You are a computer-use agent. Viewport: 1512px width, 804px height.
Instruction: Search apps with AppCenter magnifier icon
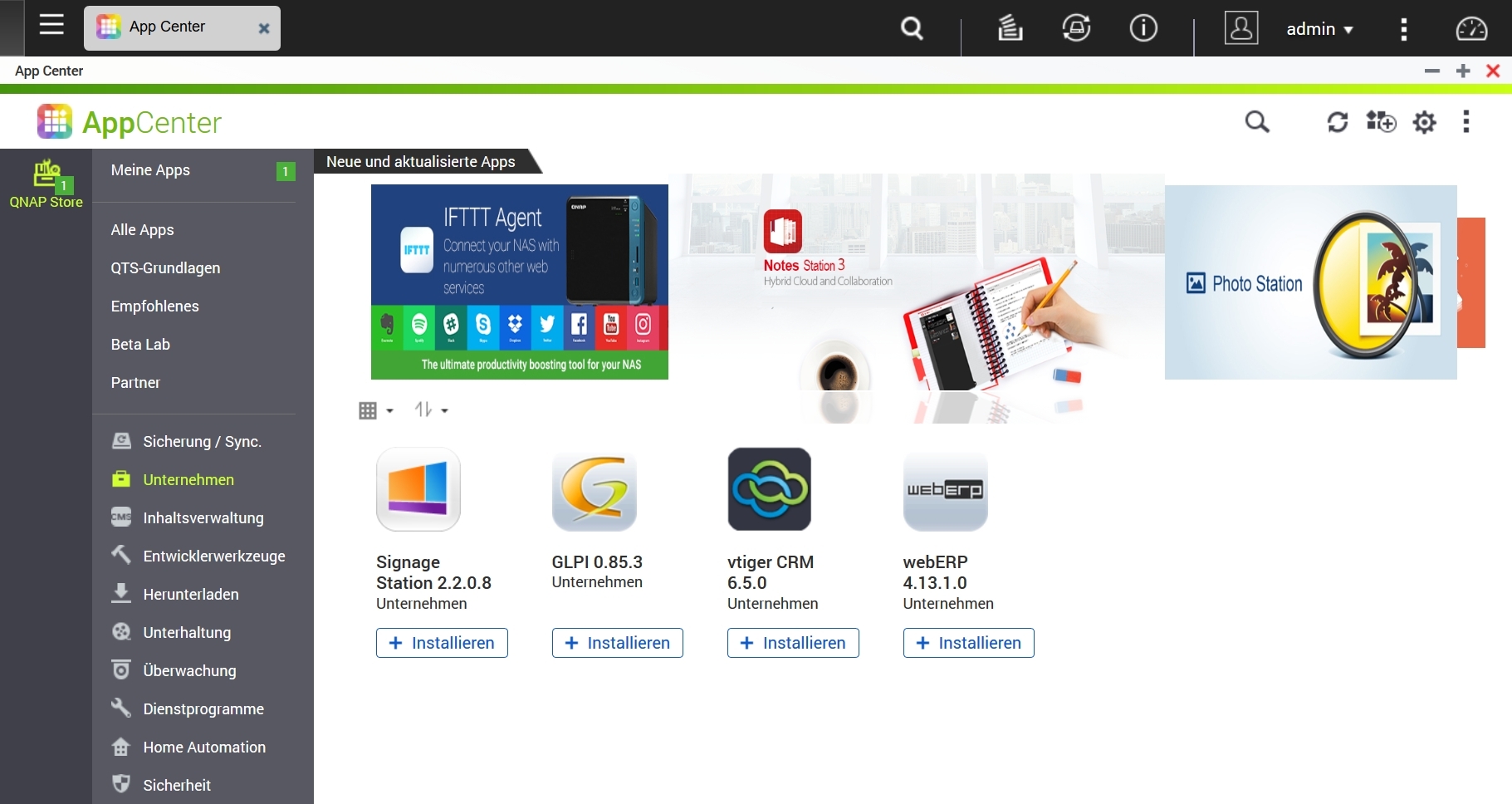(x=1257, y=122)
